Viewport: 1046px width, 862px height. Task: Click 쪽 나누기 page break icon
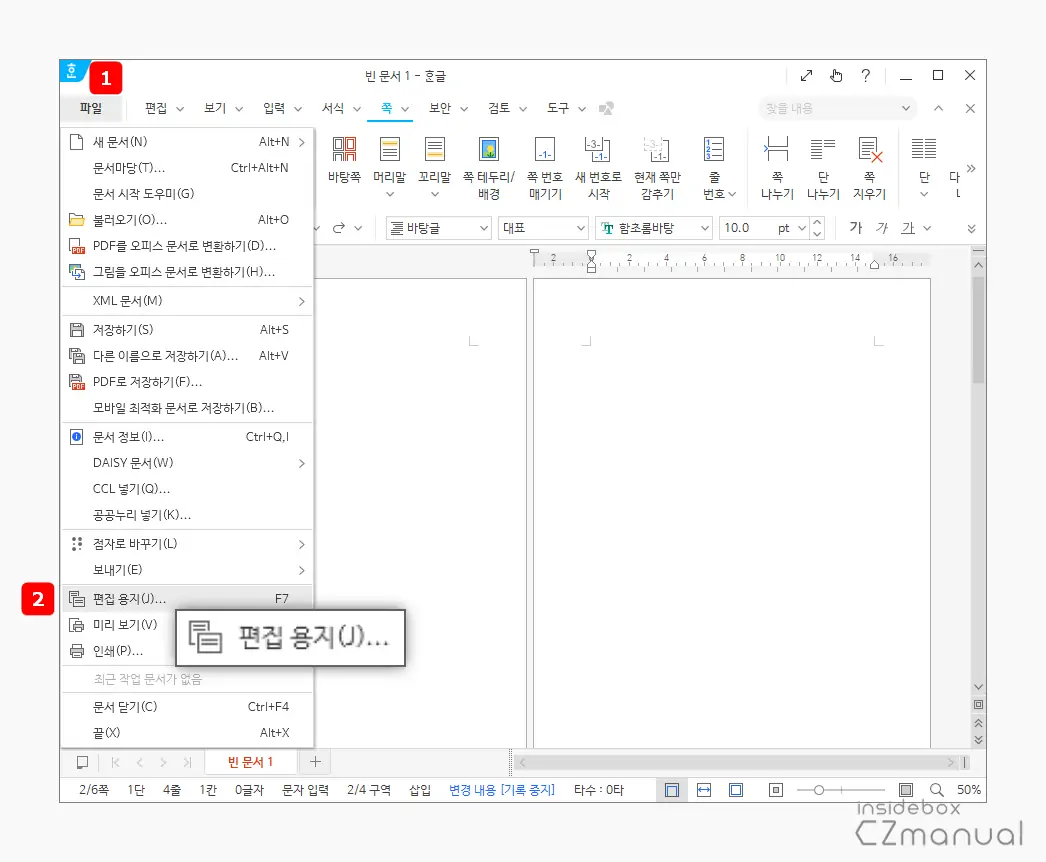click(x=777, y=149)
